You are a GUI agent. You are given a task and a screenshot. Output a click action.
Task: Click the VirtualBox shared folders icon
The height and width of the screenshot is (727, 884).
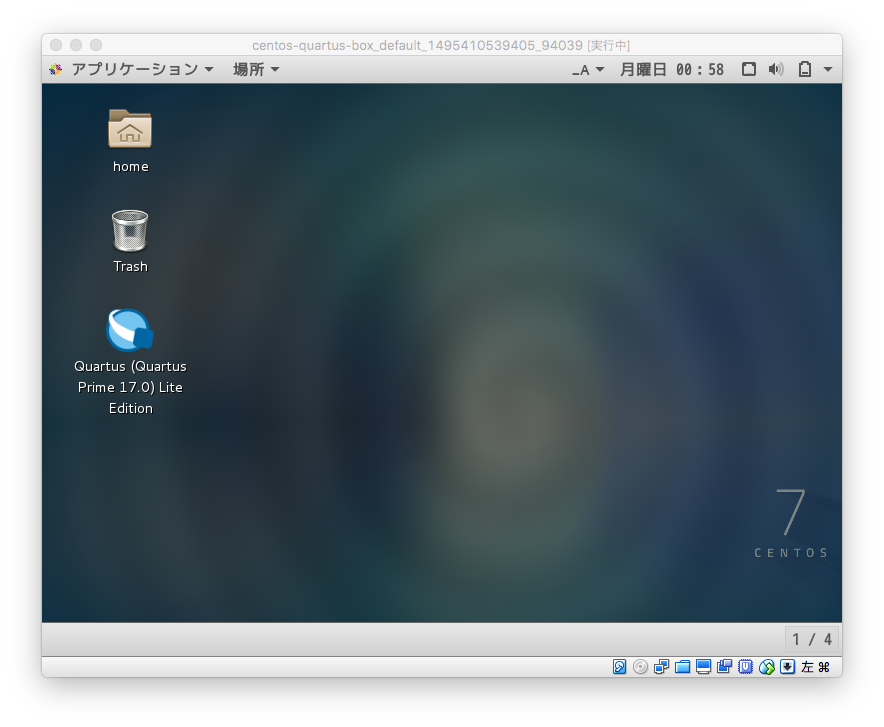coord(682,667)
